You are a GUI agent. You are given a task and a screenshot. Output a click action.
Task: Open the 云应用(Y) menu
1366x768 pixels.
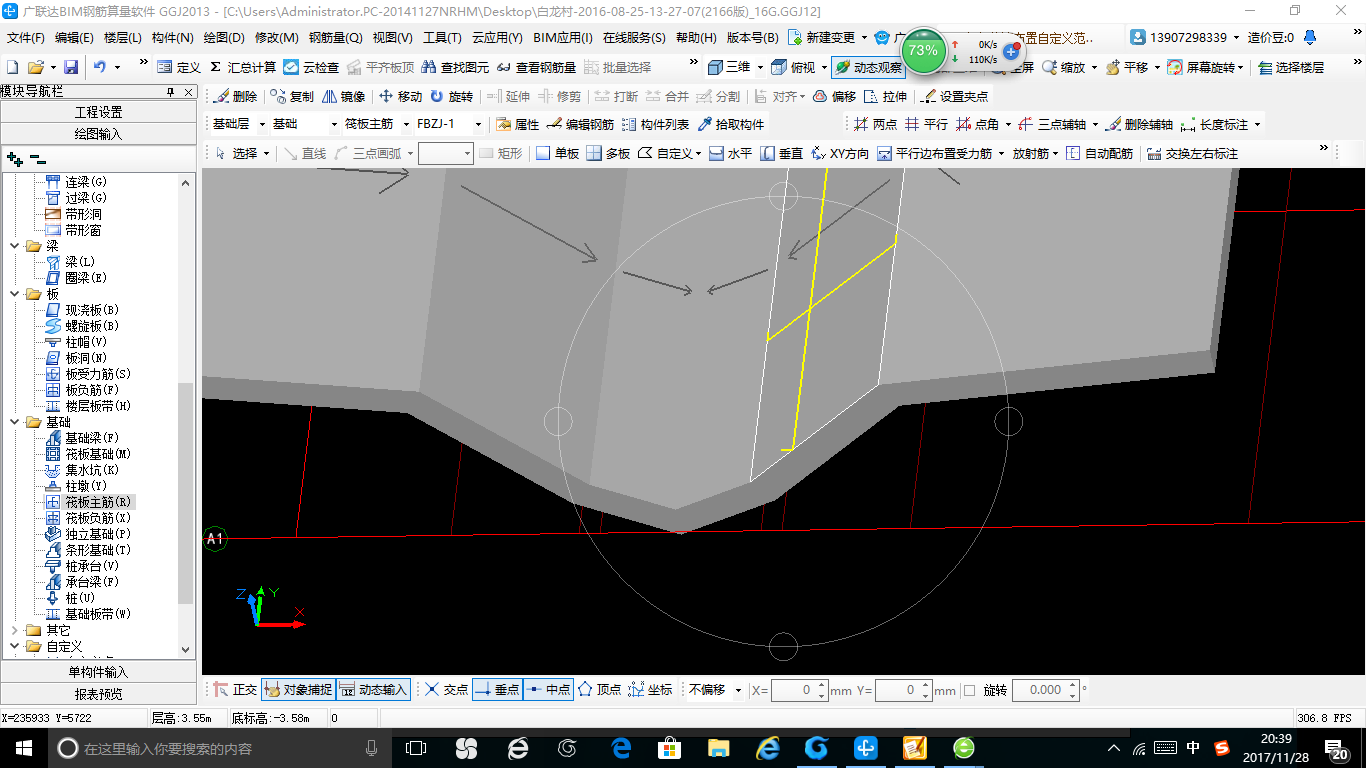coord(497,38)
